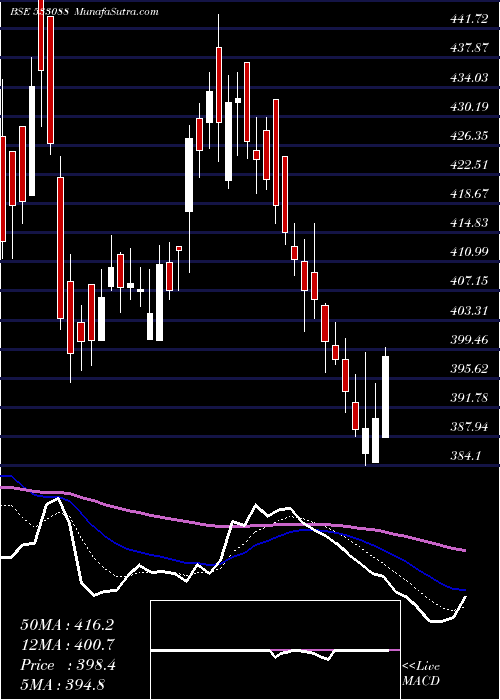Select the 387.94 price level label
The width and height of the screenshot is (500, 700).
(x=469, y=427)
